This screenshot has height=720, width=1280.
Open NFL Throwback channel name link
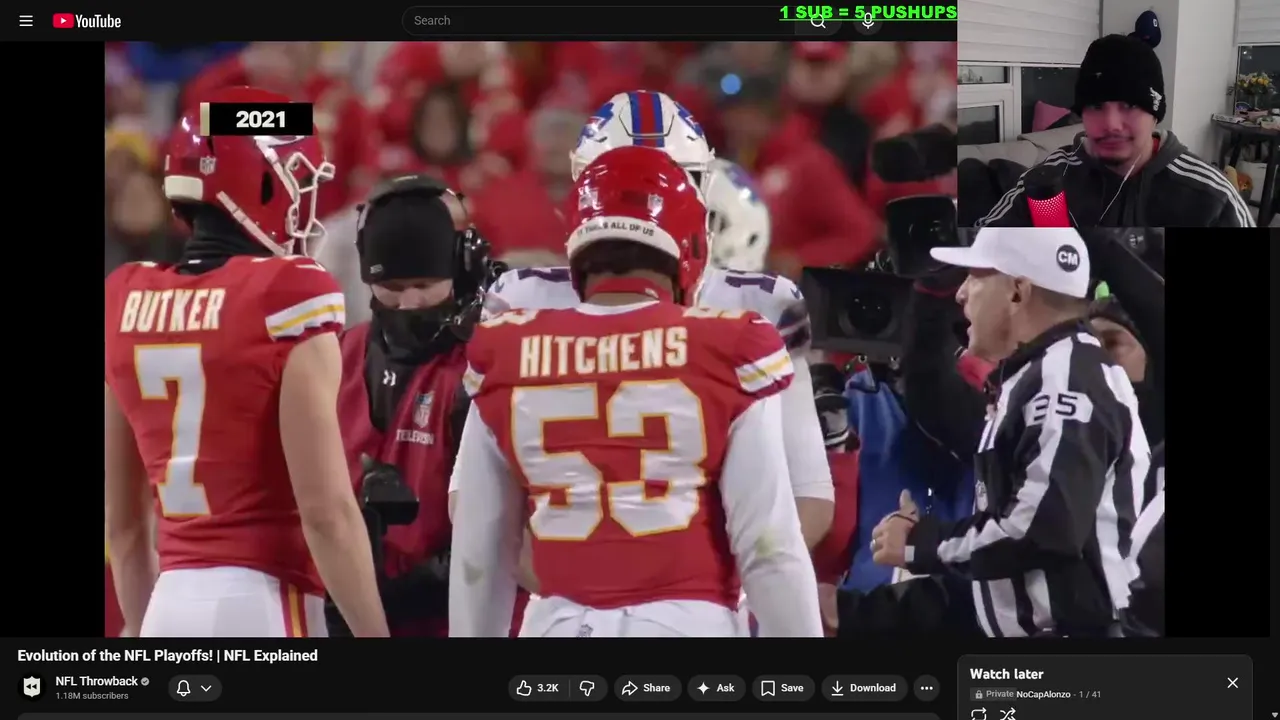96,681
